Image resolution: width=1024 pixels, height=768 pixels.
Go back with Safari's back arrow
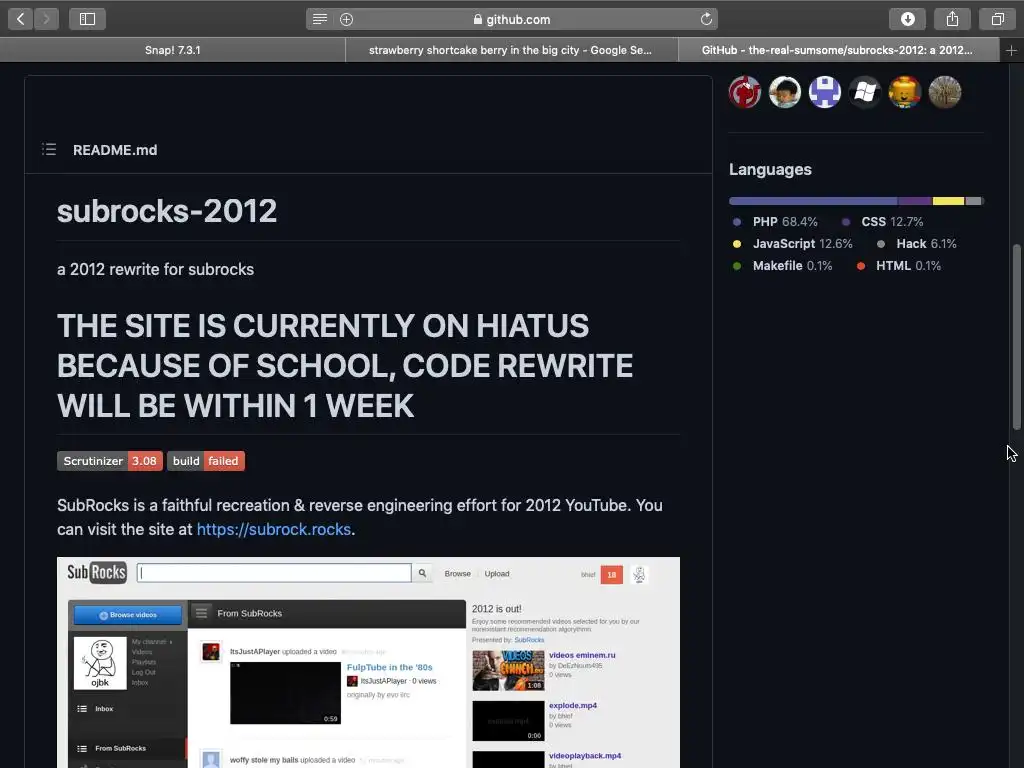point(20,19)
